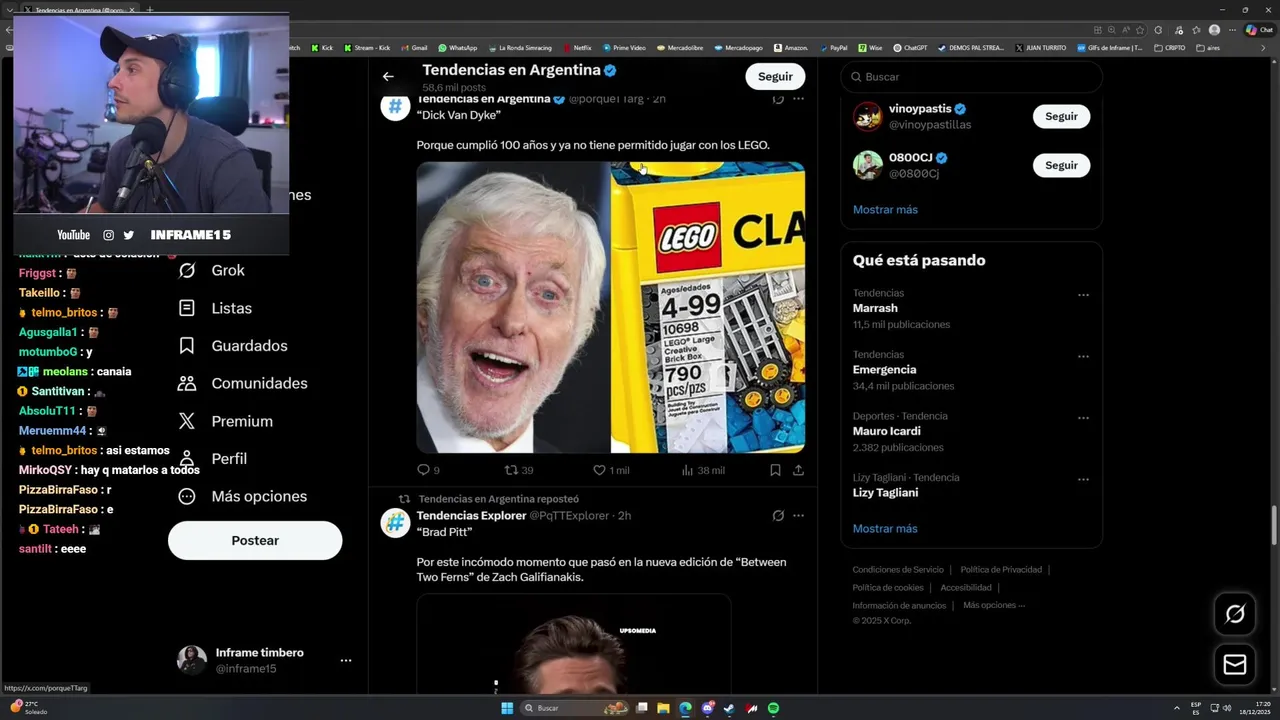Like the Dick Van Dyke post
The image size is (1280, 720).
[610, 470]
